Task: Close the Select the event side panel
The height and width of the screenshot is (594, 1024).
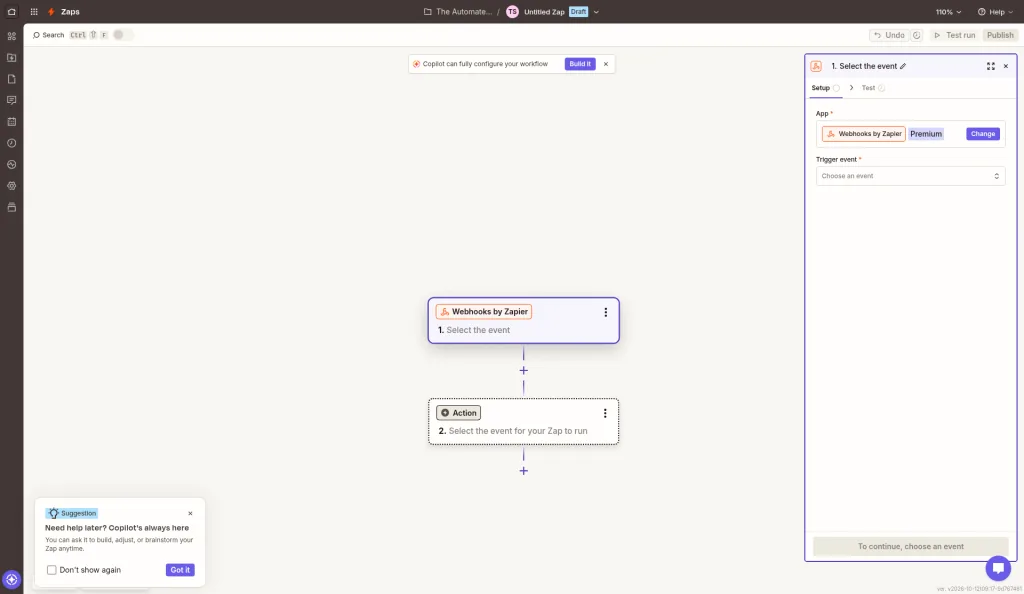Action: (1006, 66)
